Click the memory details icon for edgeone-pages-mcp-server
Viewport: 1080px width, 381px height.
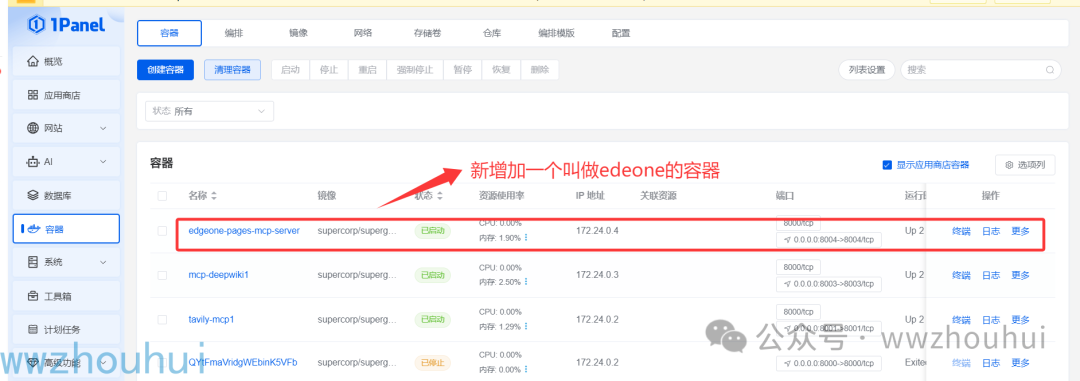pyautogui.click(x=526, y=238)
